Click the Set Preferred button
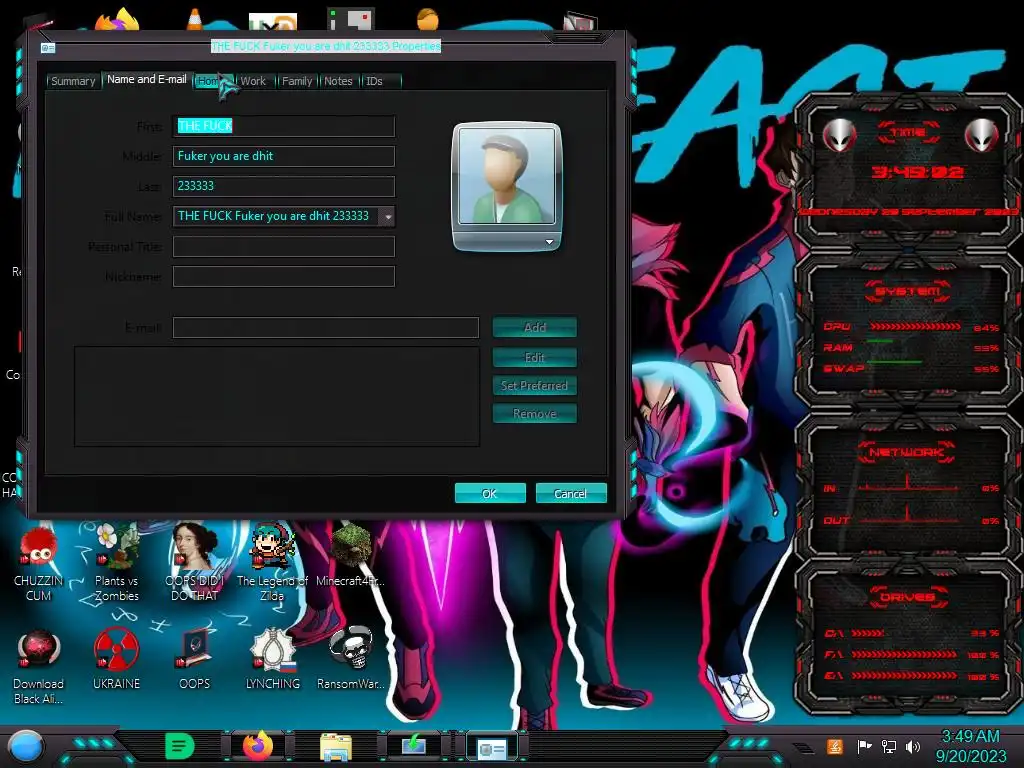The height and width of the screenshot is (768, 1024). pos(535,385)
